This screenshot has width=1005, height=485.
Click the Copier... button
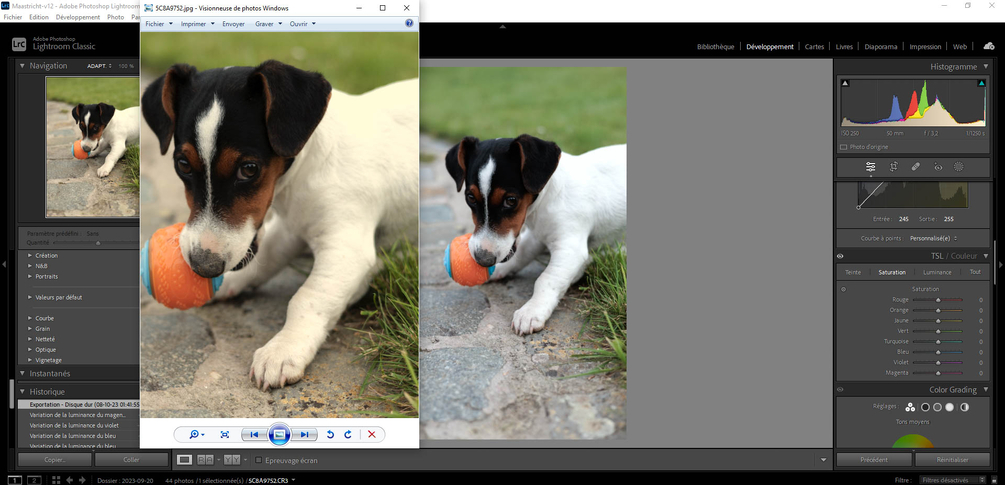point(54,460)
